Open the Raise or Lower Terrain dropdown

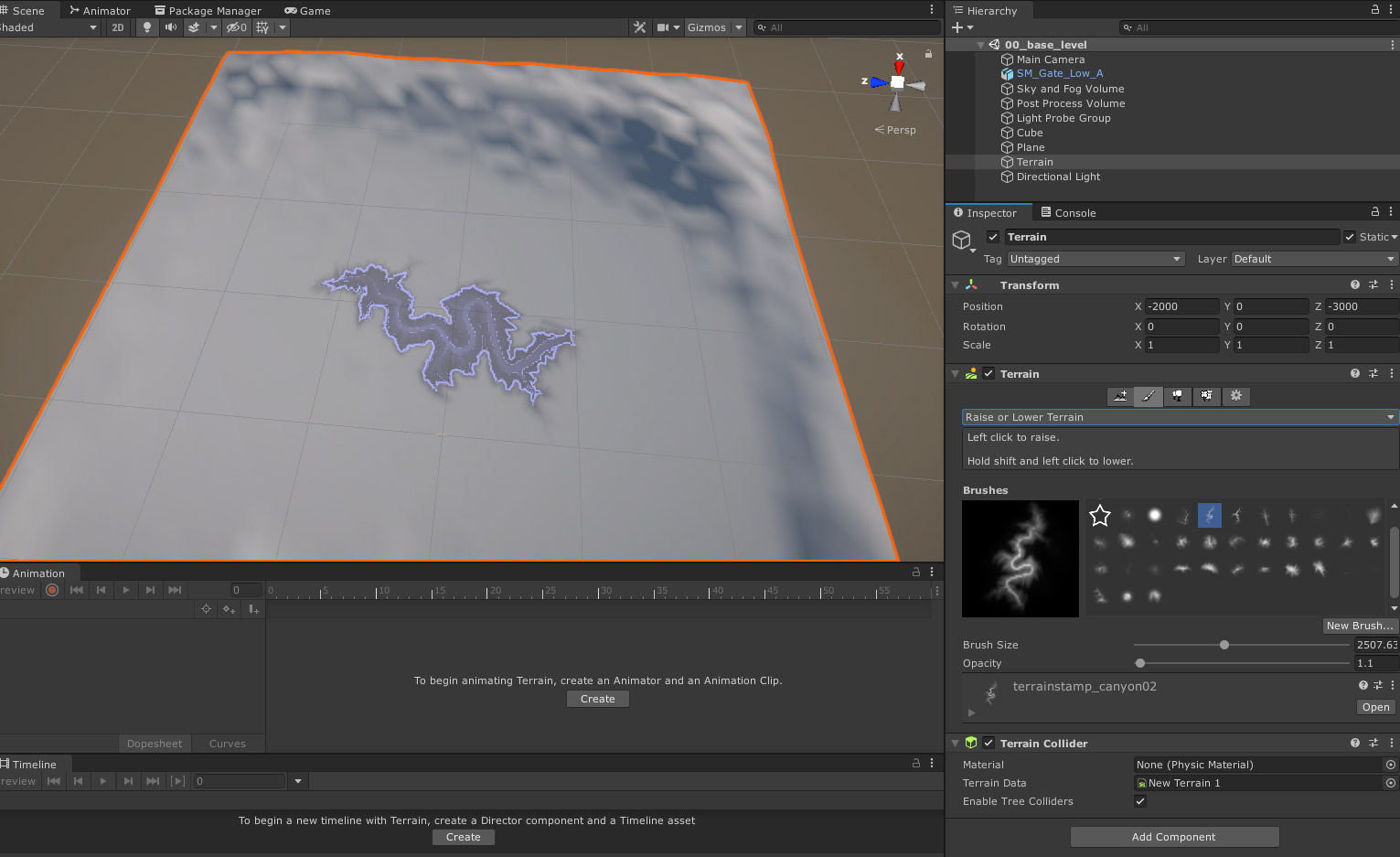[x=1178, y=417]
